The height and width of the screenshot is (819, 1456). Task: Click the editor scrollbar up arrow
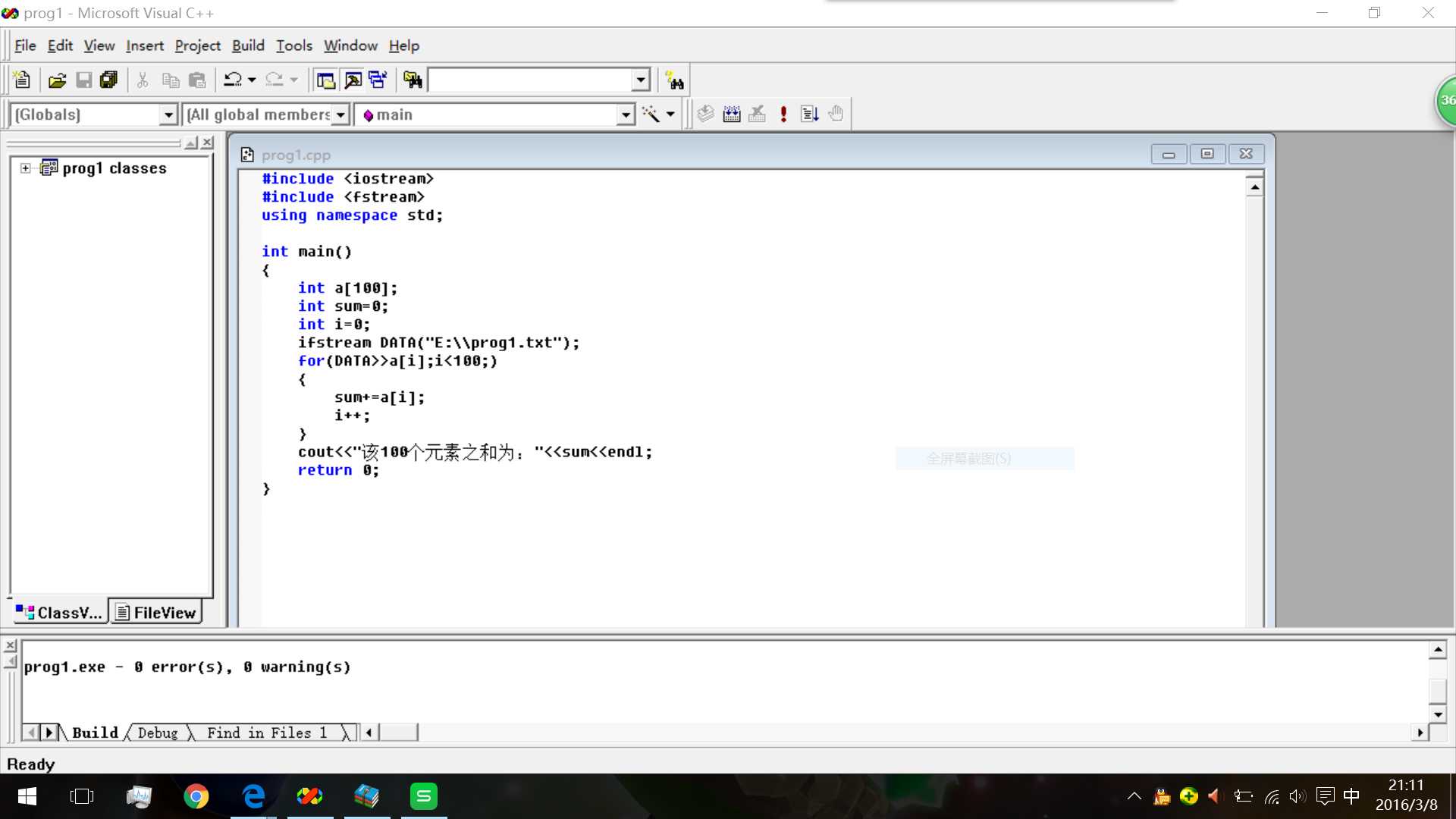pyautogui.click(x=1255, y=187)
